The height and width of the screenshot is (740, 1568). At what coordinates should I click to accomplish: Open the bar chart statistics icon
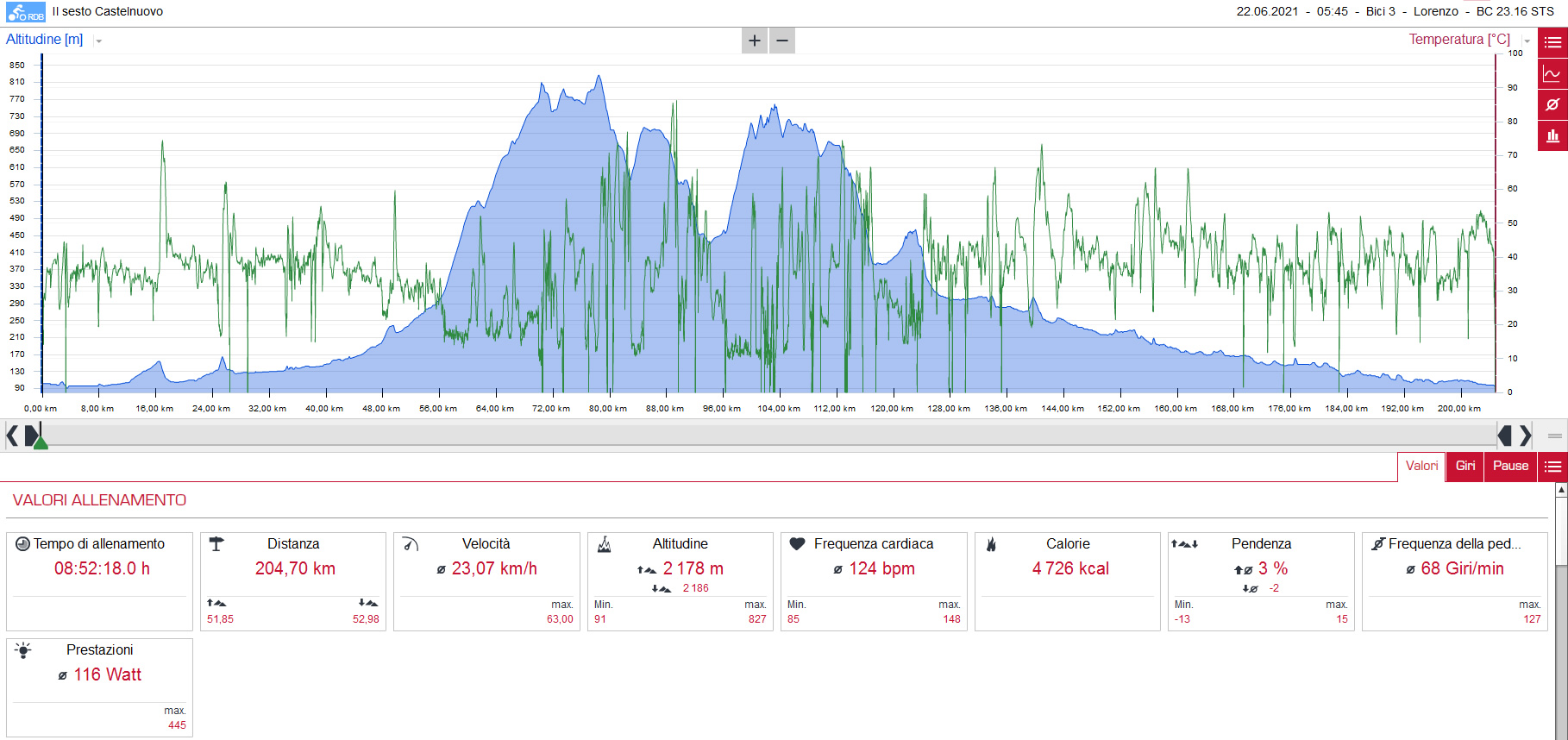1552,135
